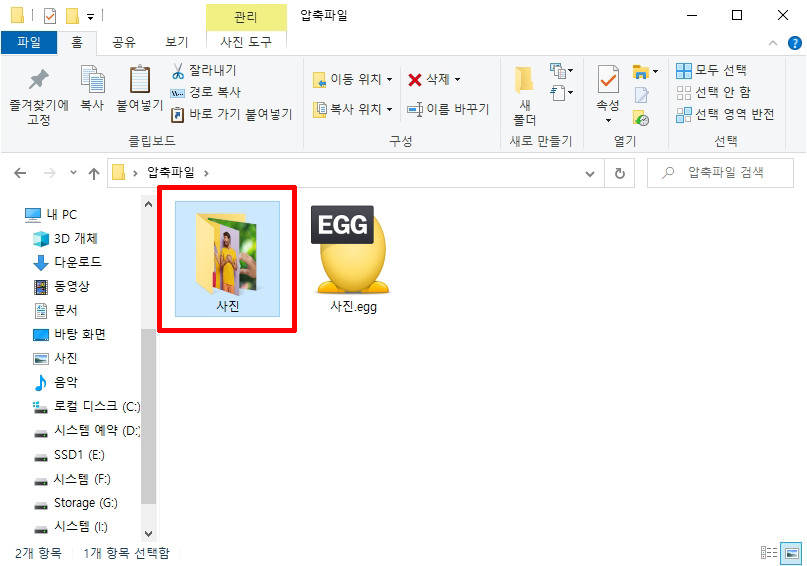This screenshot has height=566, width=807.
Task: Expand the 속성 dropdown arrow
Action: pos(608,120)
